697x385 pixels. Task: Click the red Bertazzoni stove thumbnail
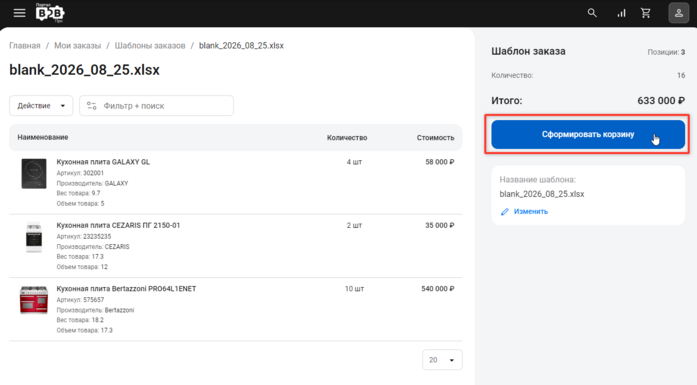[34, 300]
